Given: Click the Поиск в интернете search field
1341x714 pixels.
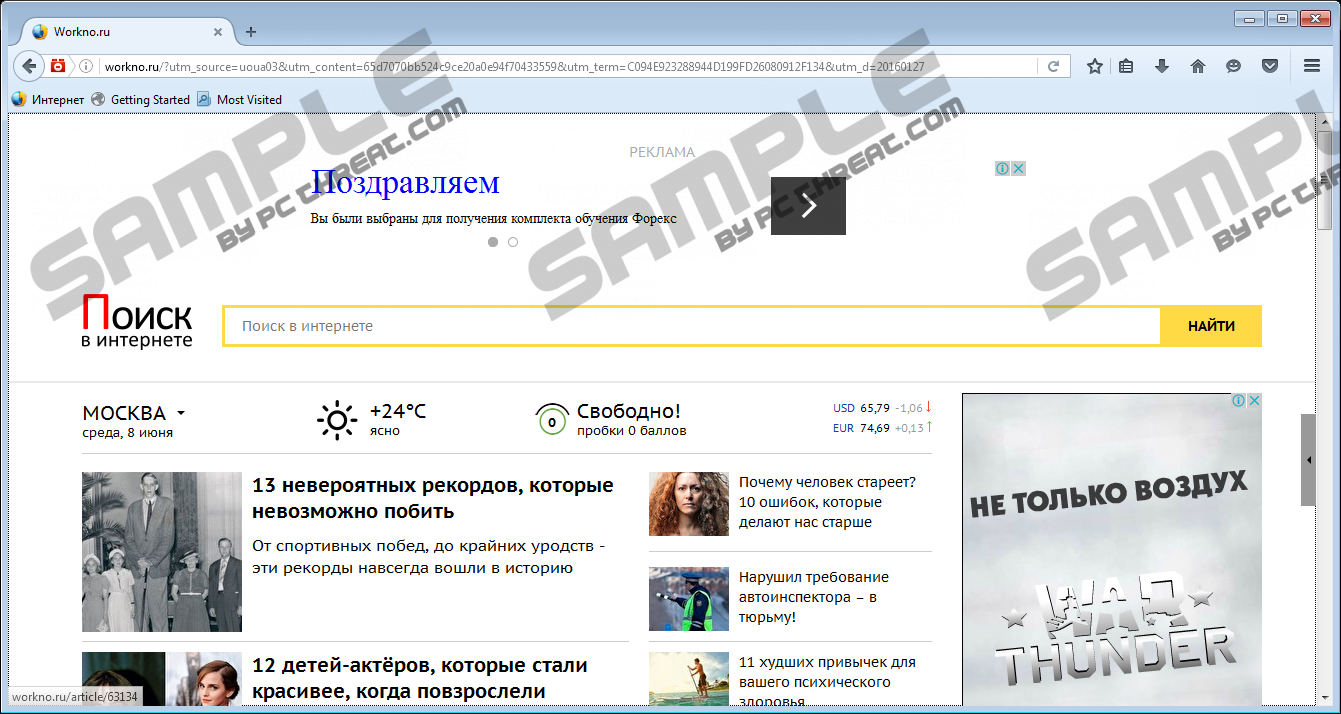Looking at the screenshot, I should tap(690, 326).
